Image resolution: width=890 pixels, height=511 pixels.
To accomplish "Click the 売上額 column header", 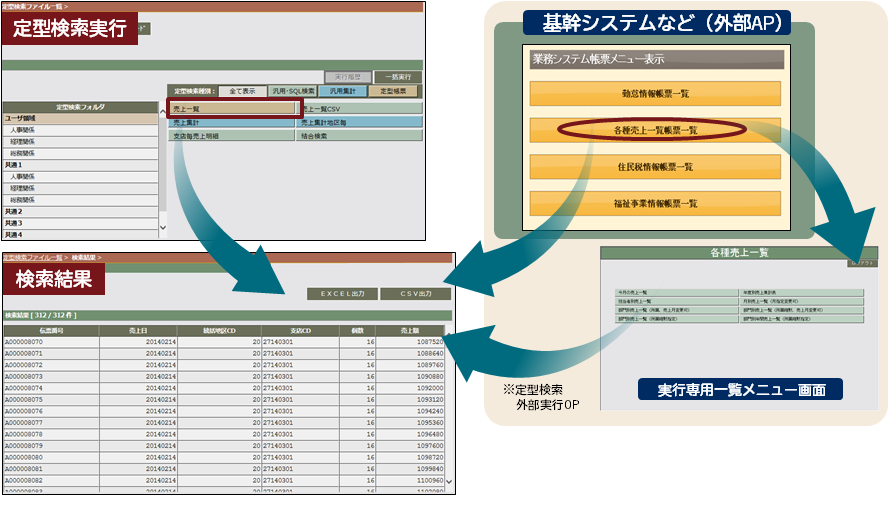I will (x=410, y=330).
